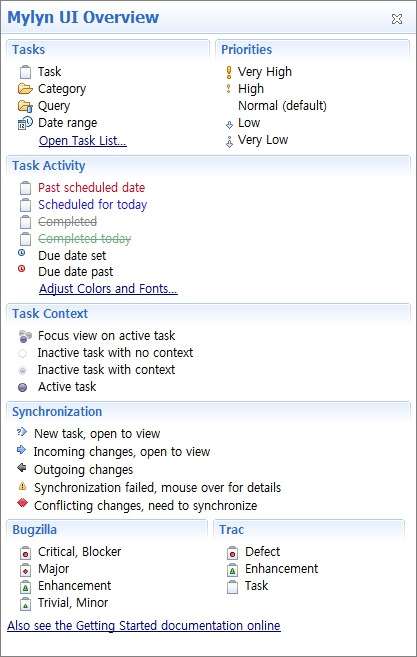Click the Task Context section header
This screenshot has width=417, height=657.
50,313
